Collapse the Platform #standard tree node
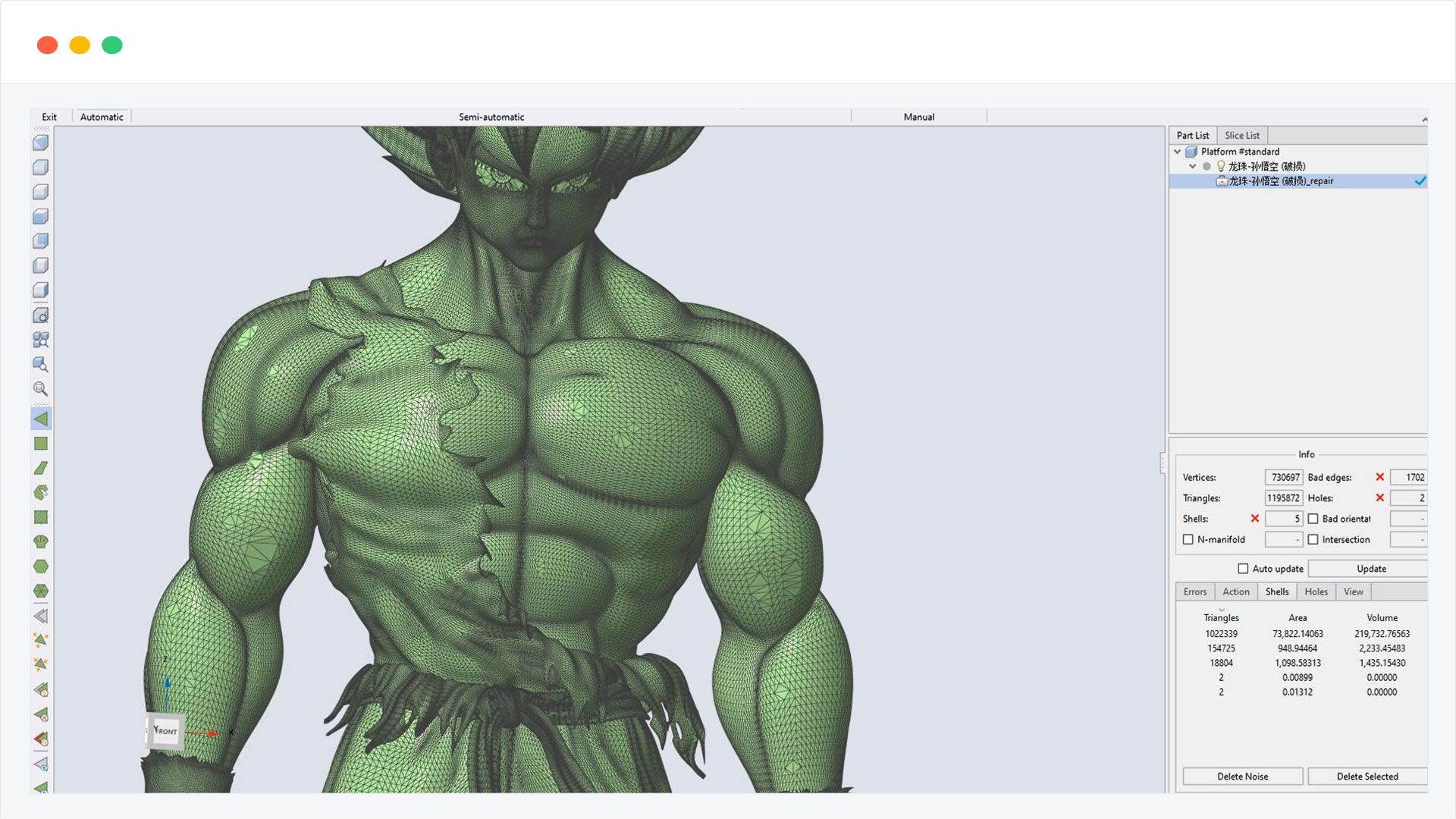 1178,152
